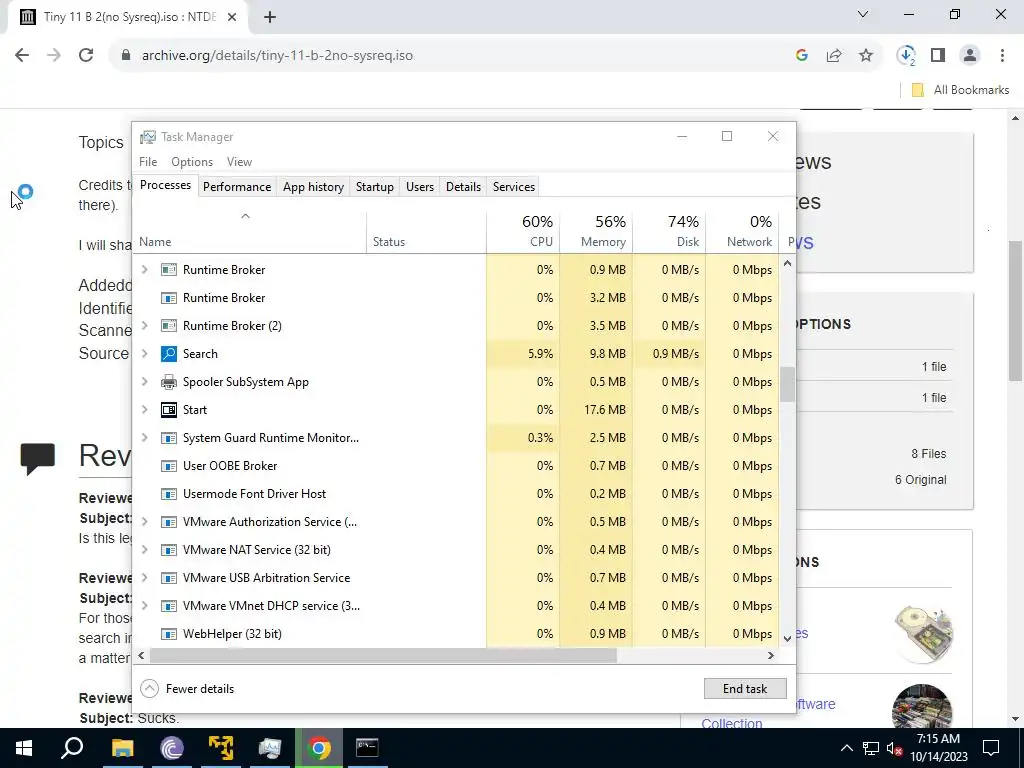Expand VMware USB Arbitration Service row
This screenshot has width=1024, height=768.
coord(145,577)
